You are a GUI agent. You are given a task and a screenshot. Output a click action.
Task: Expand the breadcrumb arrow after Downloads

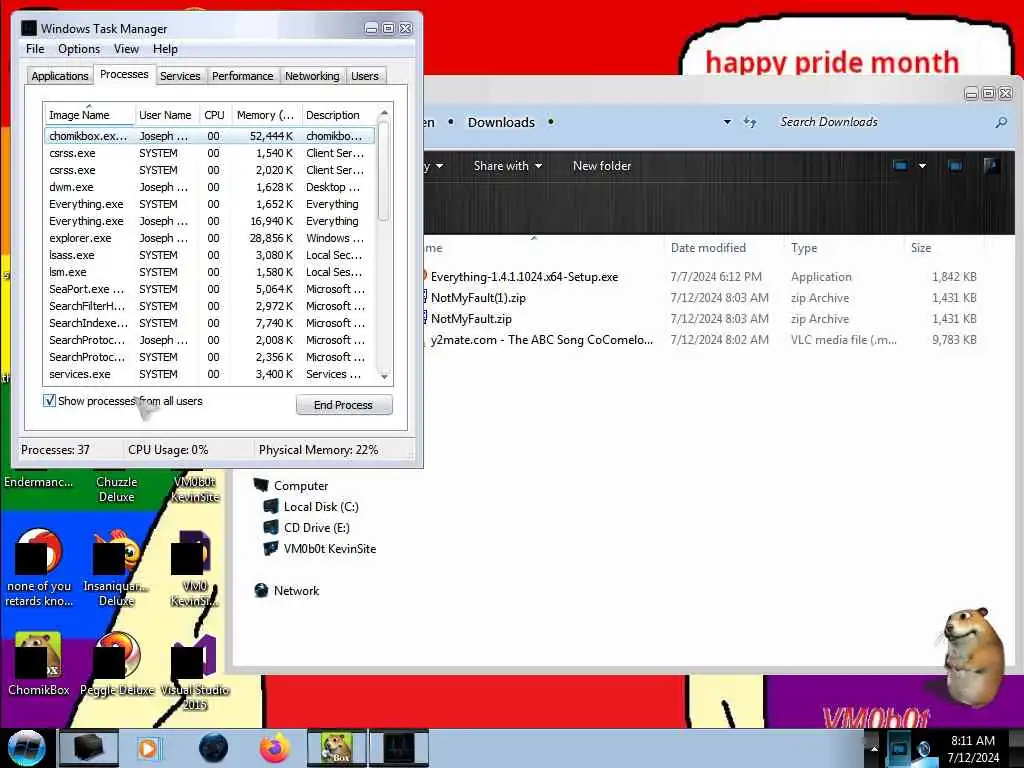point(551,122)
